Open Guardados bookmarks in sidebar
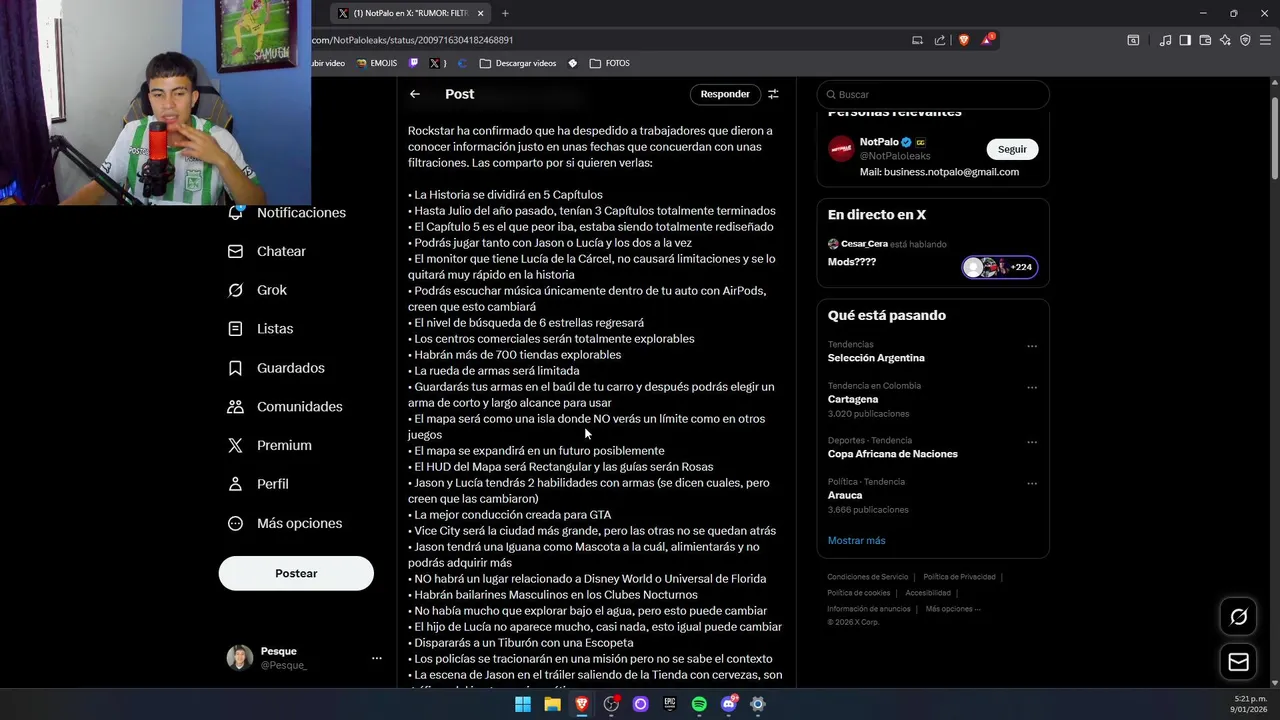This screenshot has width=1280, height=720. pyautogui.click(x=277, y=368)
